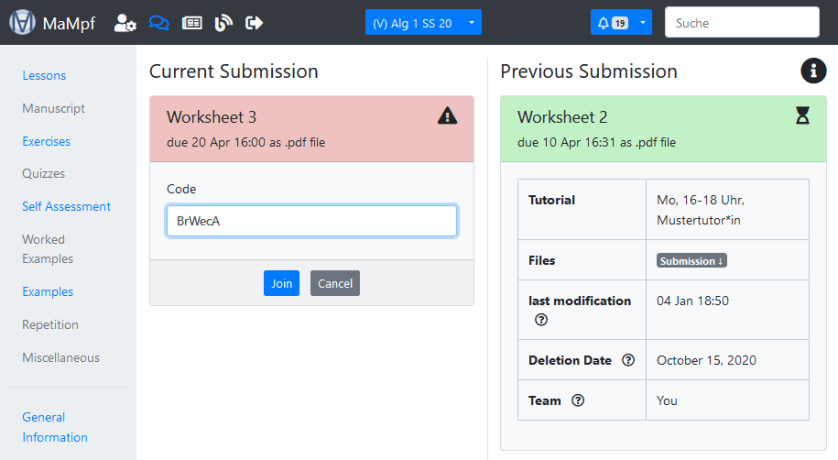838x460 pixels.
Task: Click help icon beside Team
Action: (577, 401)
